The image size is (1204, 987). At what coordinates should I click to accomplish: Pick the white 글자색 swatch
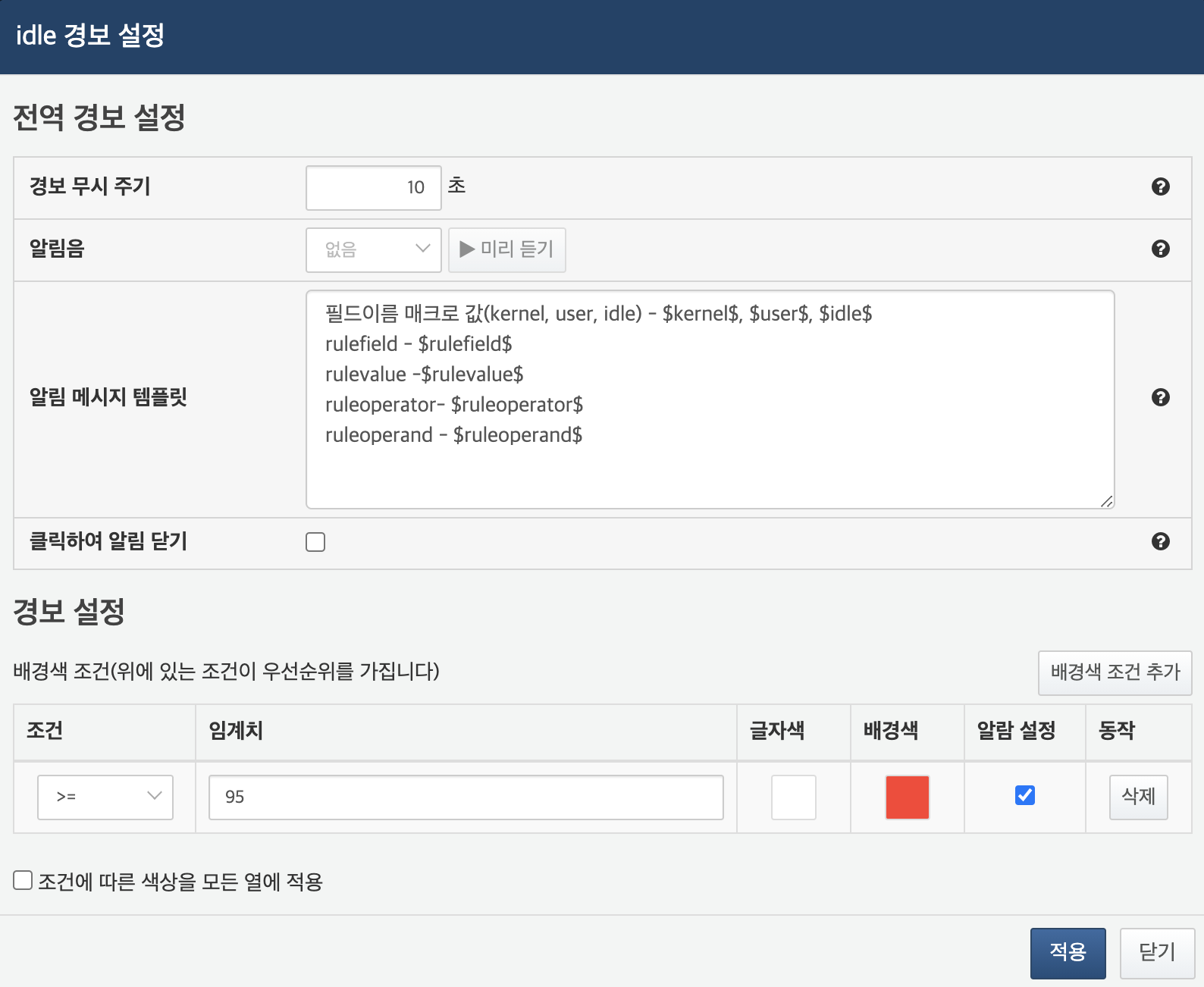pyautogui.click(x=794, y=797)
